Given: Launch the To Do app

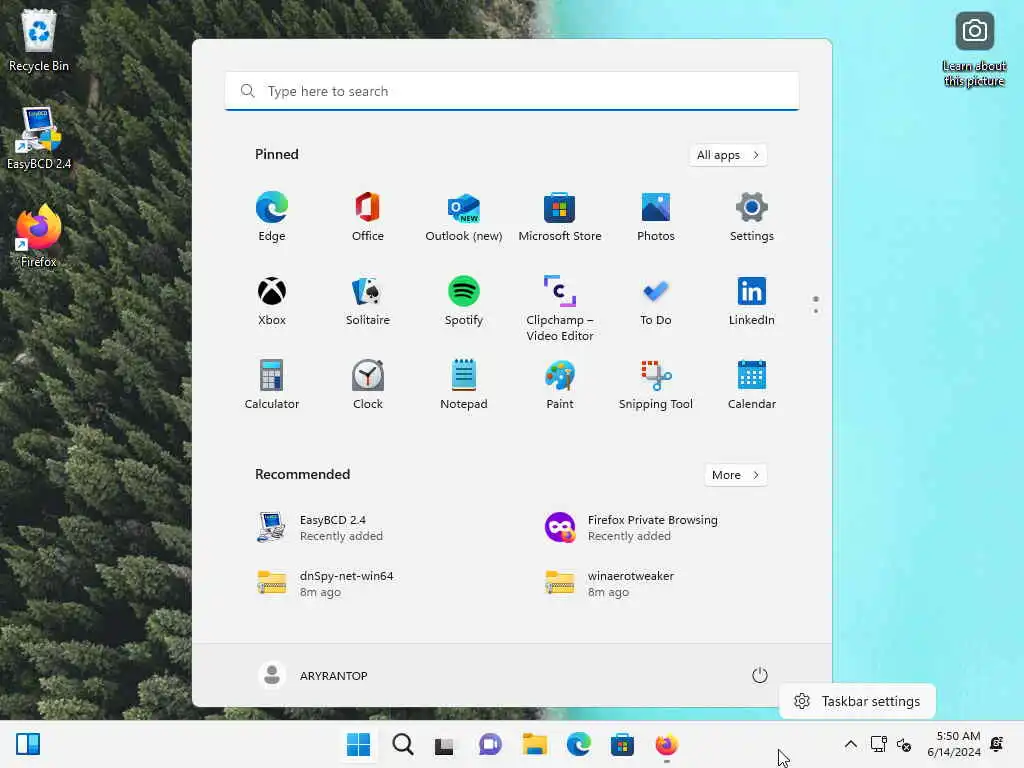Looking at the screenshot, I should click(x=656, y=301).
